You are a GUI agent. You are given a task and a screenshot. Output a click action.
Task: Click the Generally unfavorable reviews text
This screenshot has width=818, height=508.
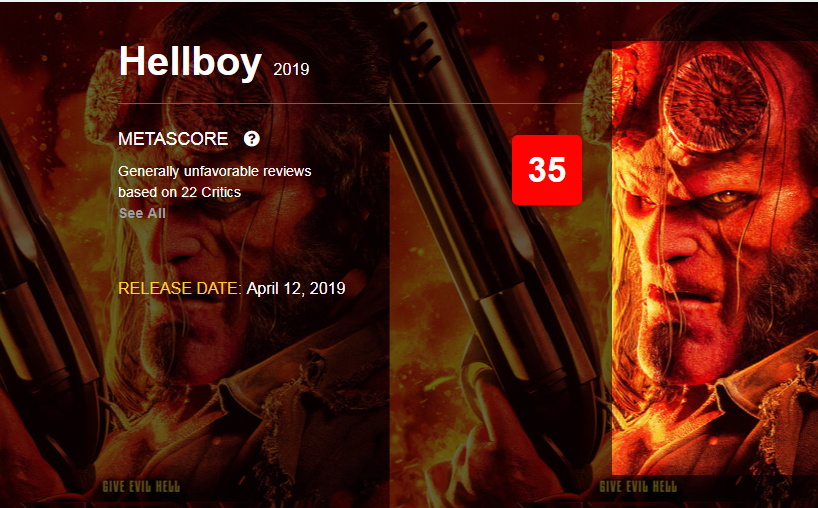click(215, 171)
